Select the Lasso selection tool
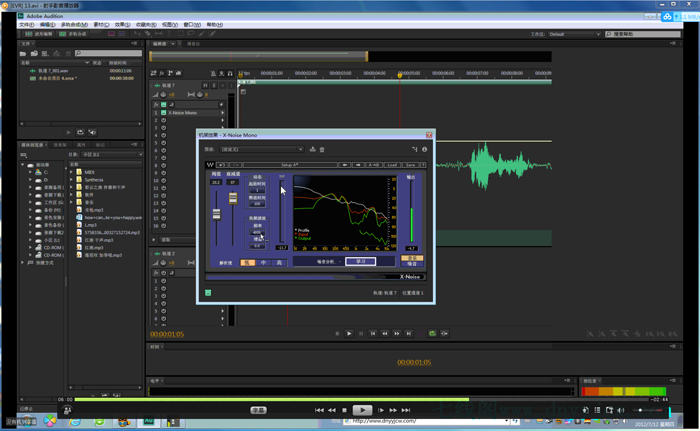 191,34
